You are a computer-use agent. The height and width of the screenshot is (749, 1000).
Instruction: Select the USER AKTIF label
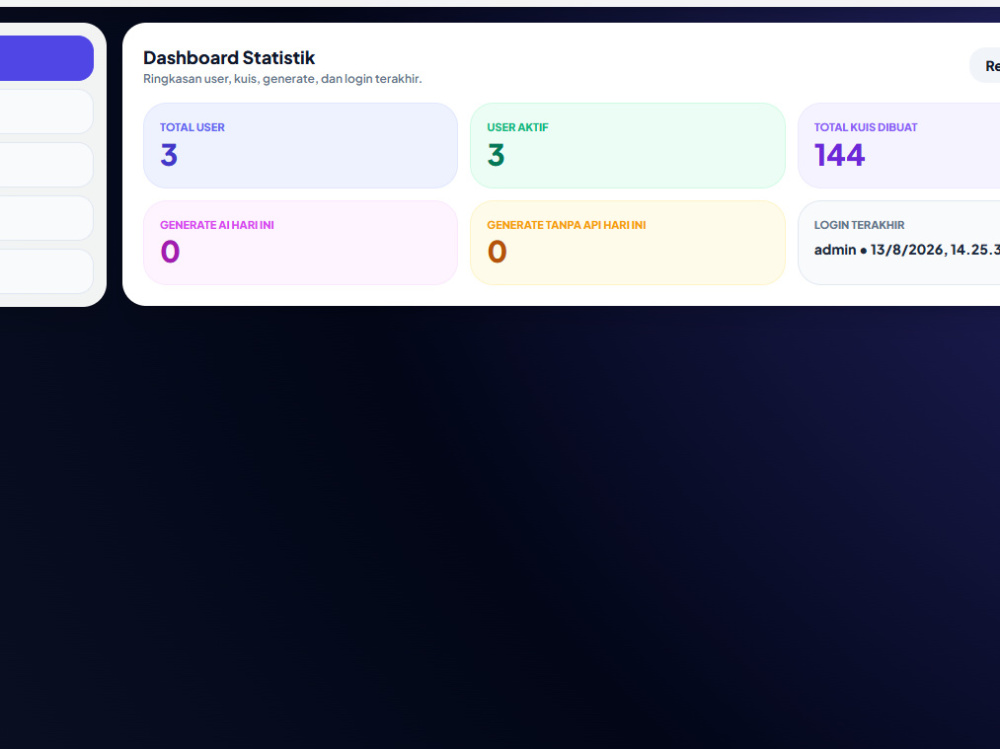517,127
